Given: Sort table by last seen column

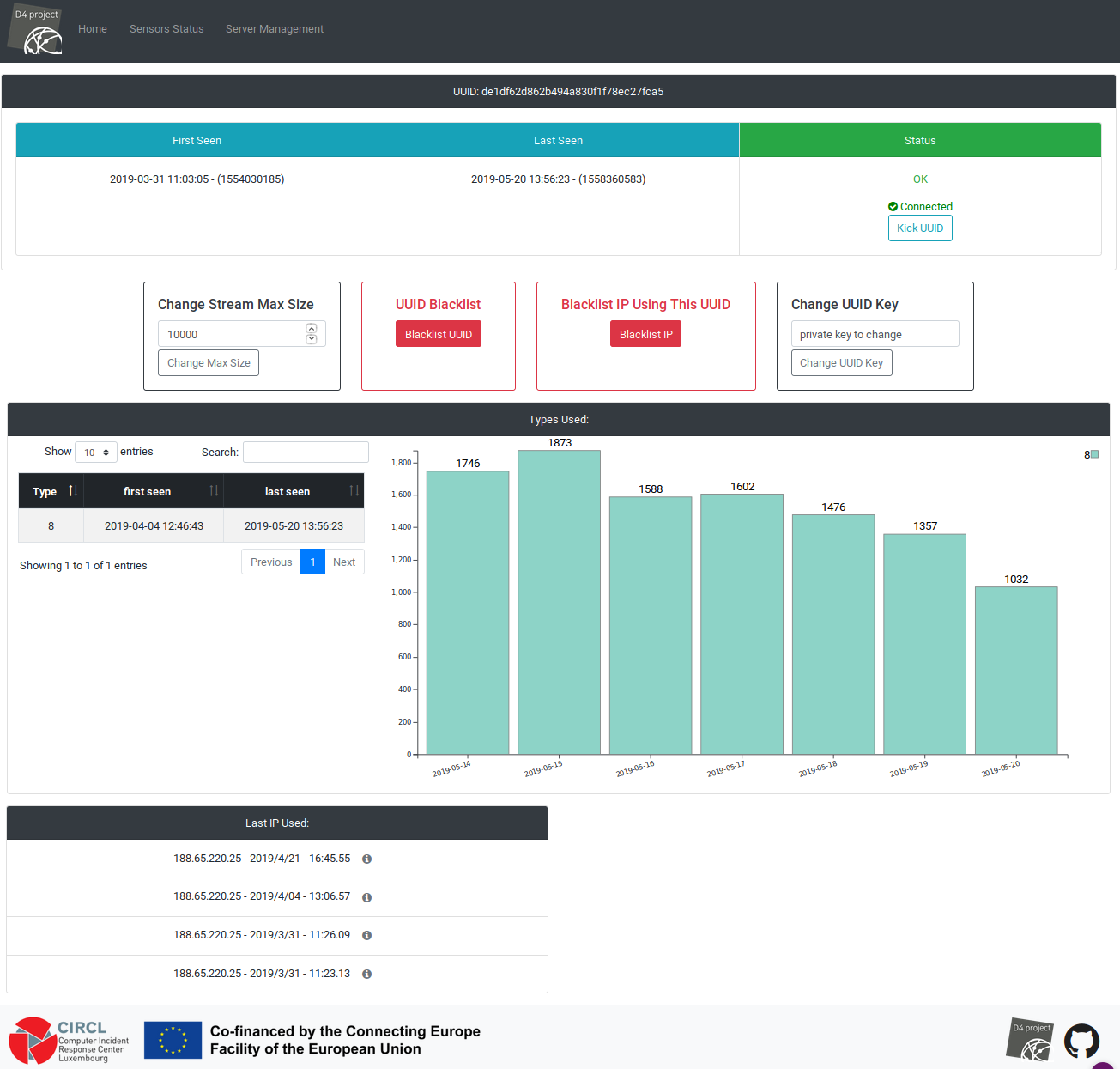Looking at the screenshot, I should pyautogui.click(x=294, y=491).
